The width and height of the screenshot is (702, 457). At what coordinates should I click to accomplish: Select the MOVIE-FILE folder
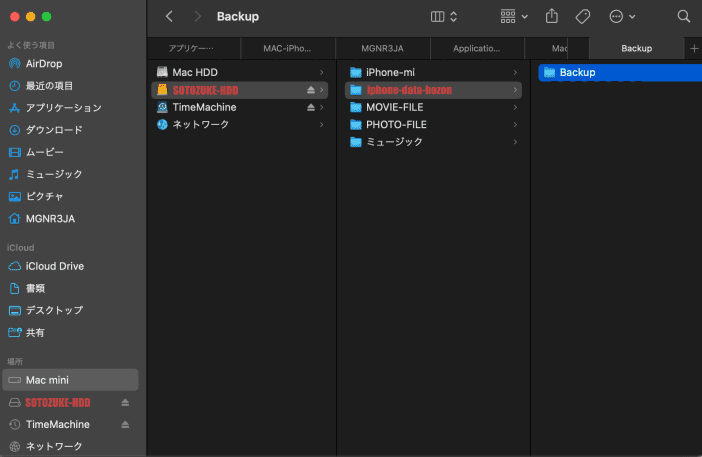pos(396,107)
